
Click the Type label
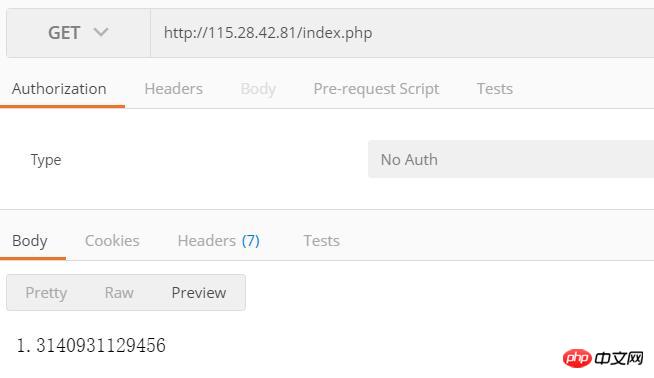[x=46, y=160]
